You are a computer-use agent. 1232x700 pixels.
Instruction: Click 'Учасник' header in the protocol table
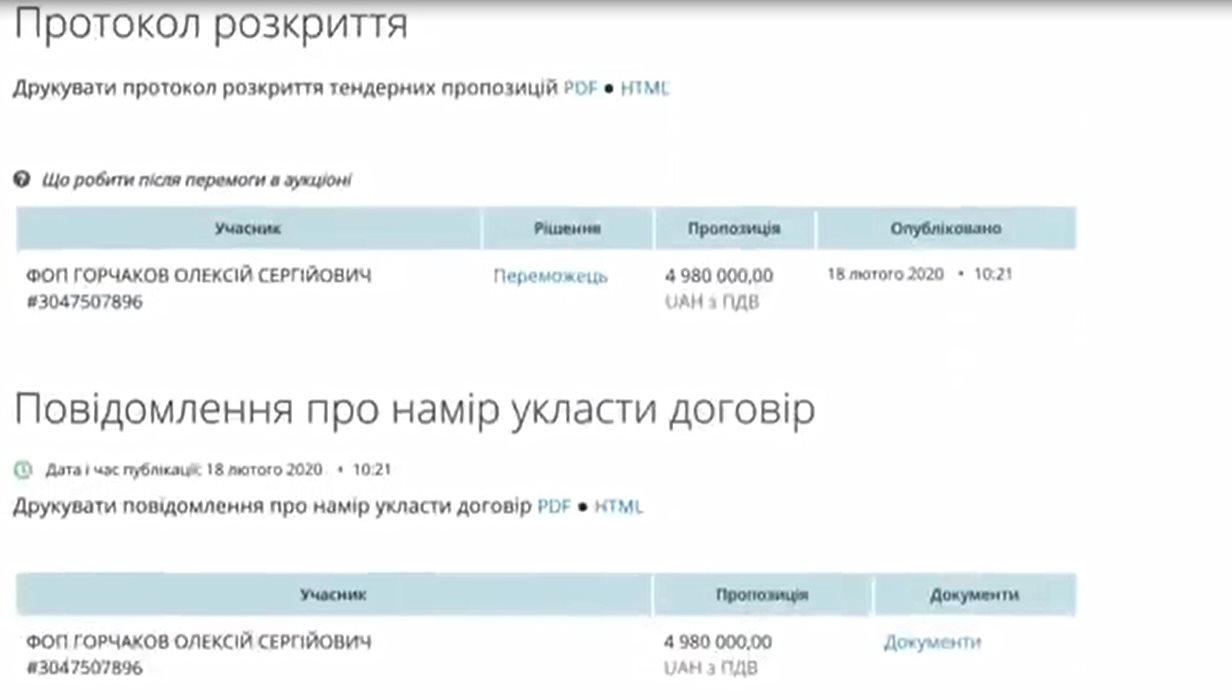pyautogui.click(x=248, y=229)
